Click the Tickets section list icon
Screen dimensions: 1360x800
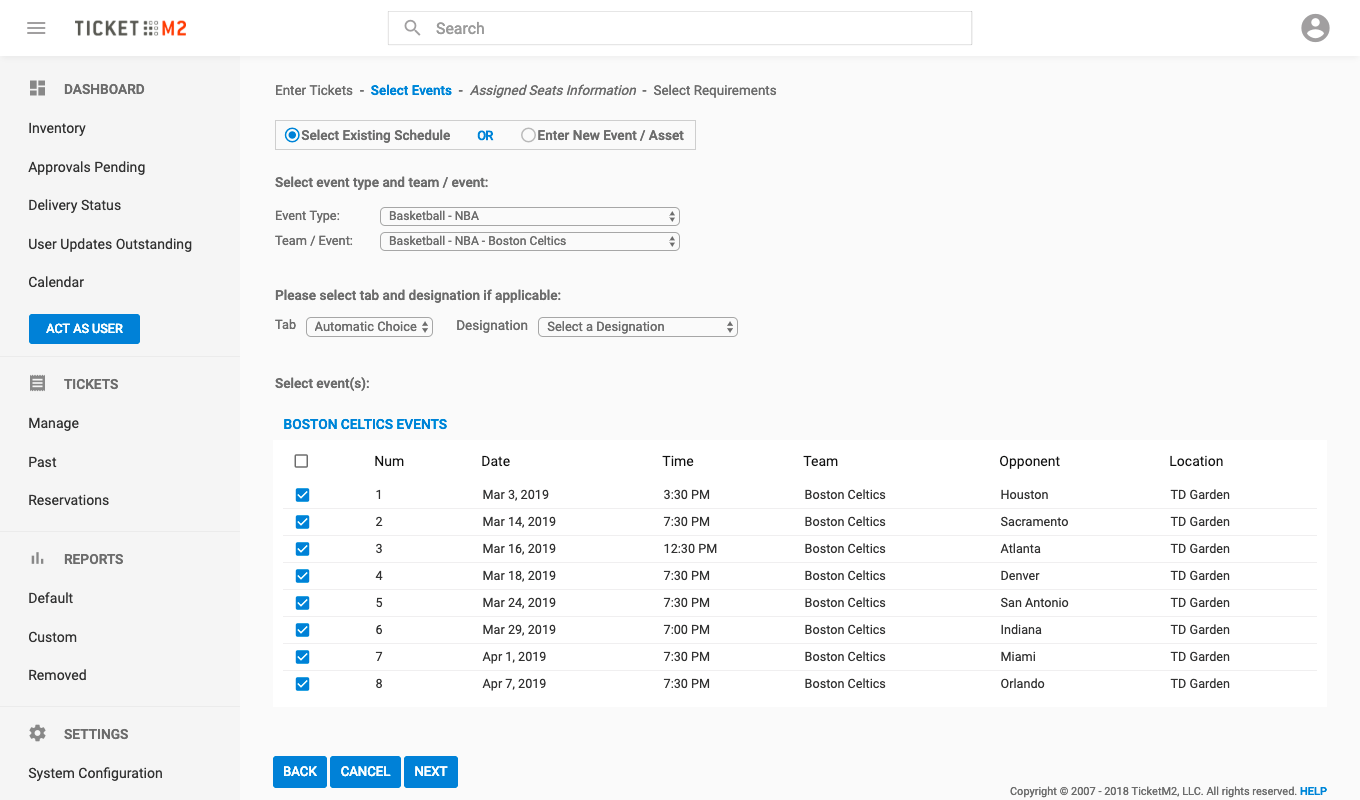(x=38, y=384)
